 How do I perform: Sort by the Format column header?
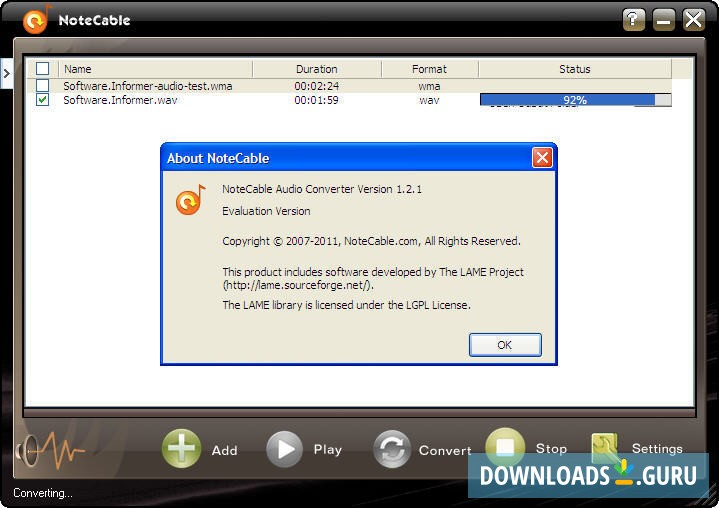coord(430,69)
